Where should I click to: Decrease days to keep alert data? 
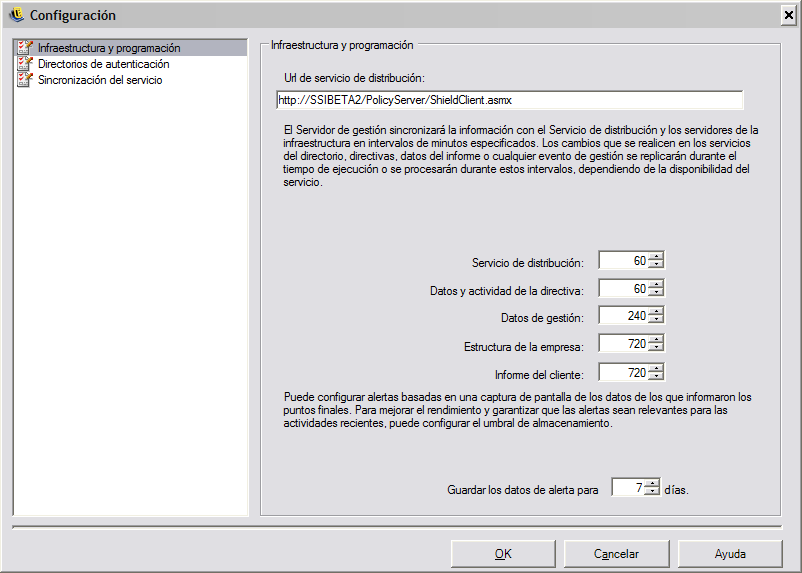click(652, 491)
